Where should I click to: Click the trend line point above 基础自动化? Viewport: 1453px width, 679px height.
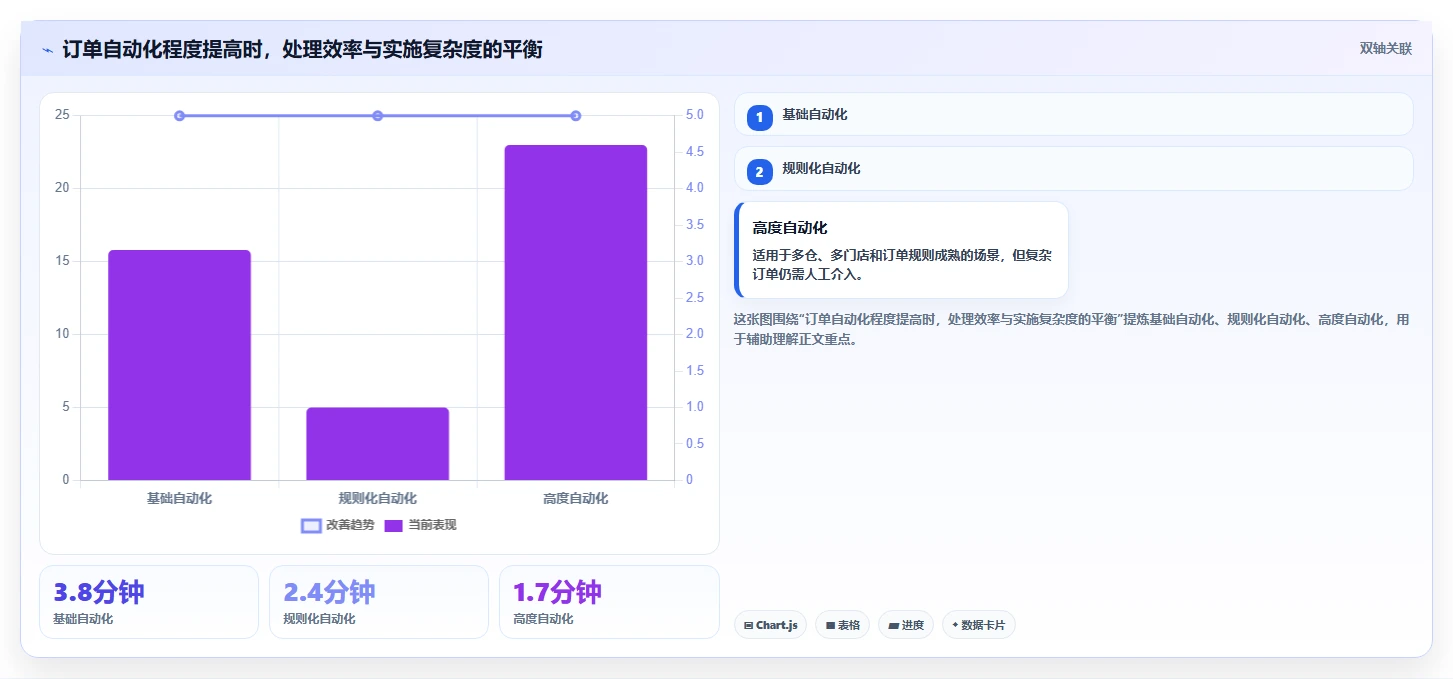coord(179,116)
